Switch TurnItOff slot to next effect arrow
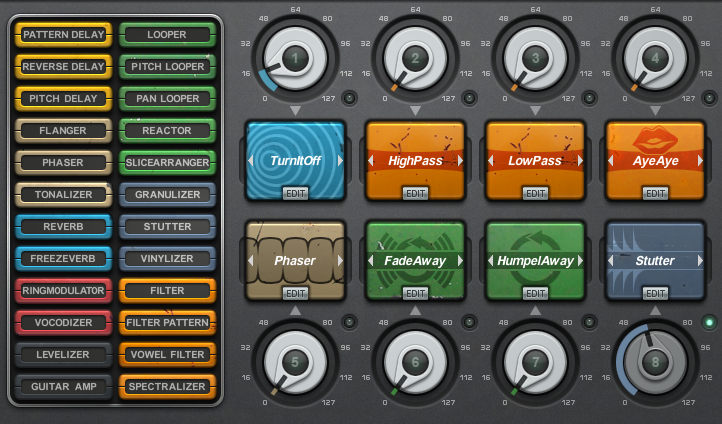 click(340, 160)
